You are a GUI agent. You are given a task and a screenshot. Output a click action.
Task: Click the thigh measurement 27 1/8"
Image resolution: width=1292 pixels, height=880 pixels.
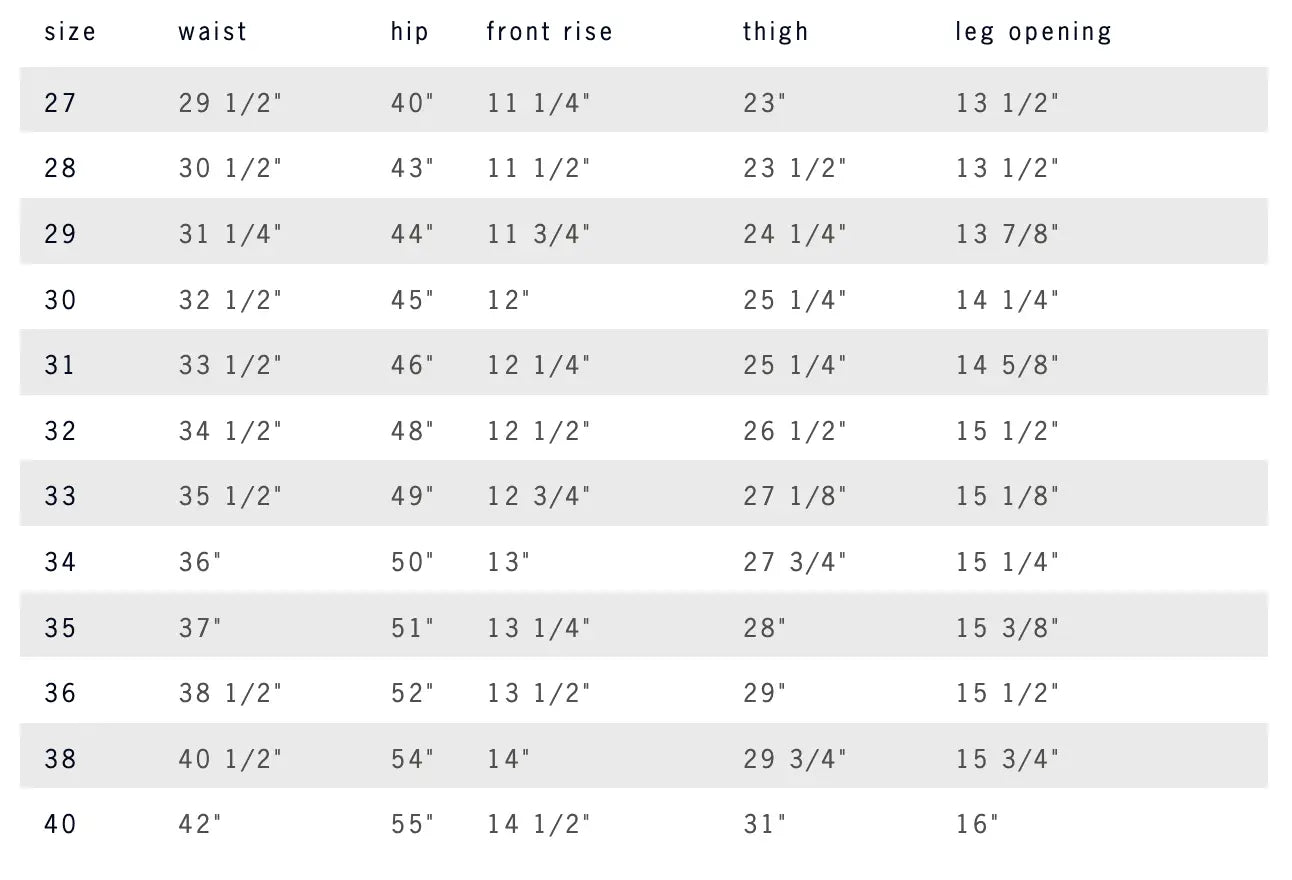pyautogui.click(x=795, y=496)
